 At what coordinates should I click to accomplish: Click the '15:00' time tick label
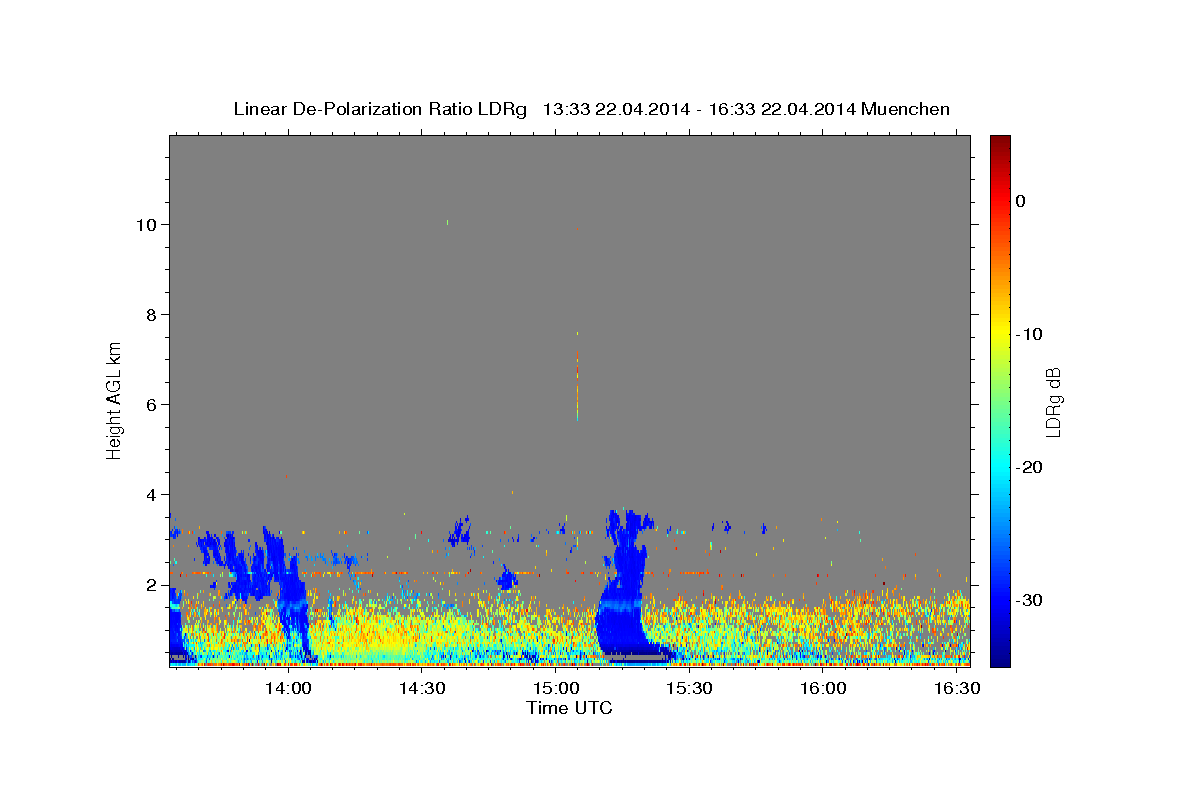pyautogui.click(x=556, y=688)
